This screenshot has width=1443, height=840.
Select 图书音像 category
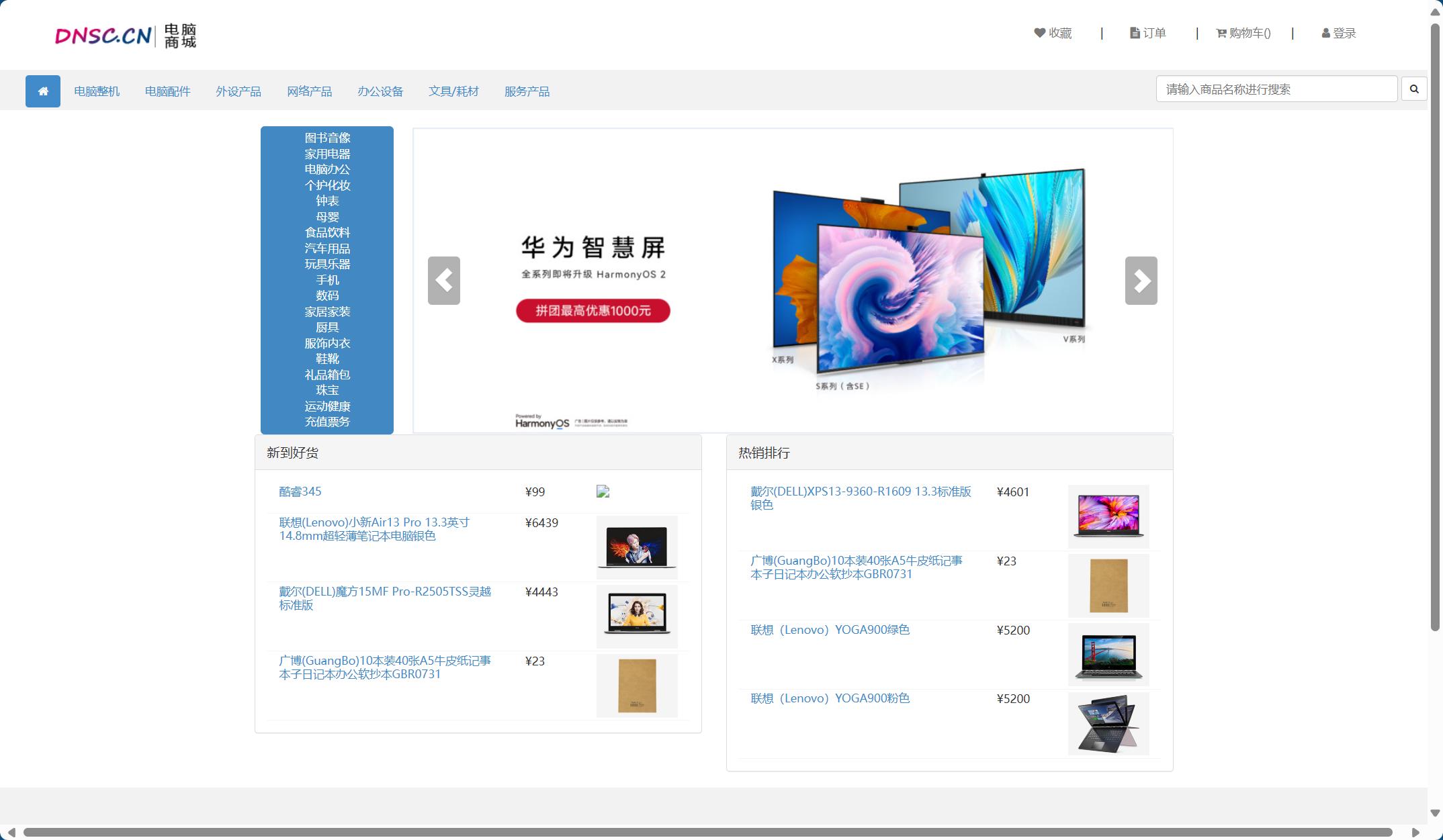point(327,138)
